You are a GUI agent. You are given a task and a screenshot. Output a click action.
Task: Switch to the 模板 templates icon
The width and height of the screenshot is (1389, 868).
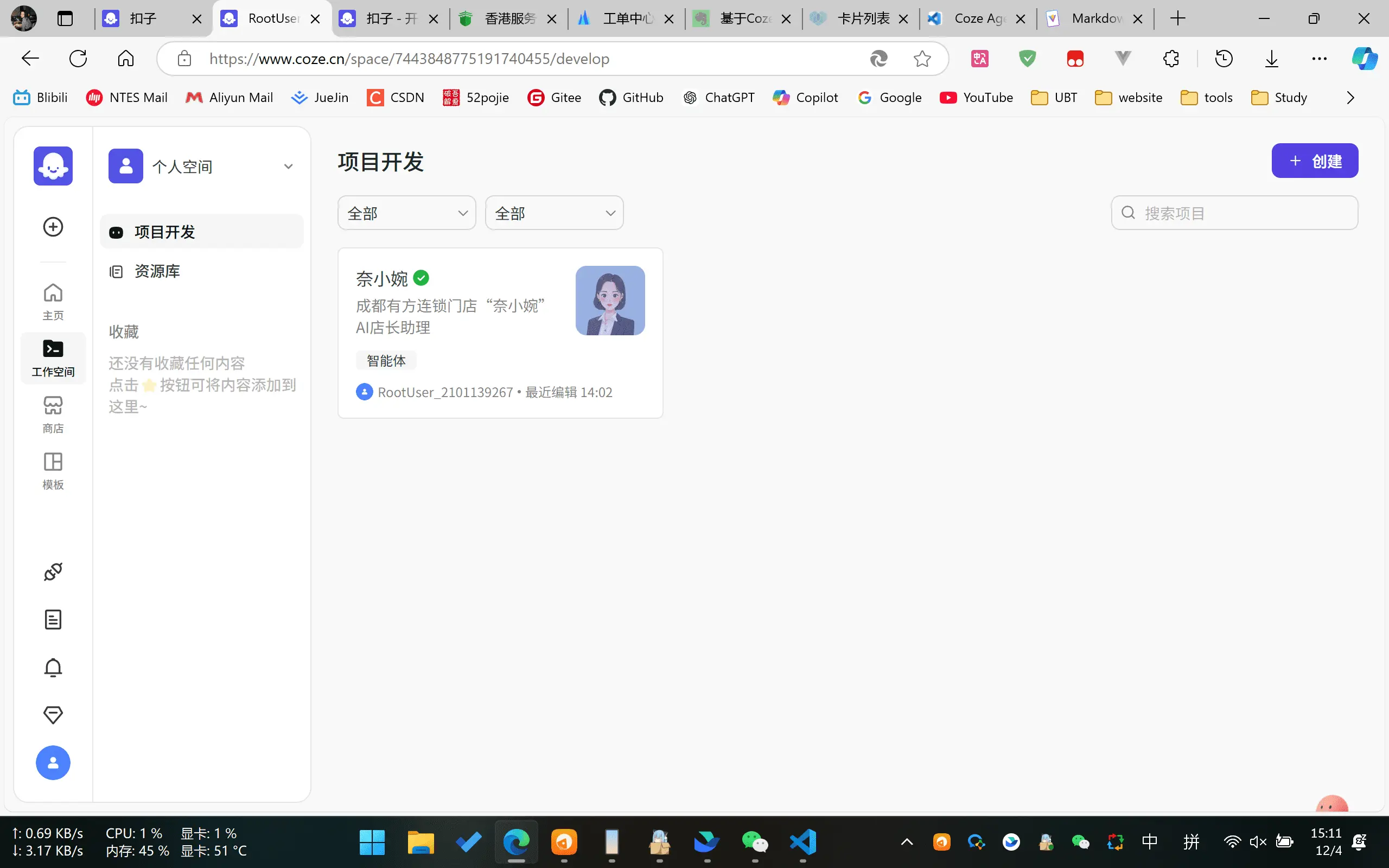pos(53,469)
